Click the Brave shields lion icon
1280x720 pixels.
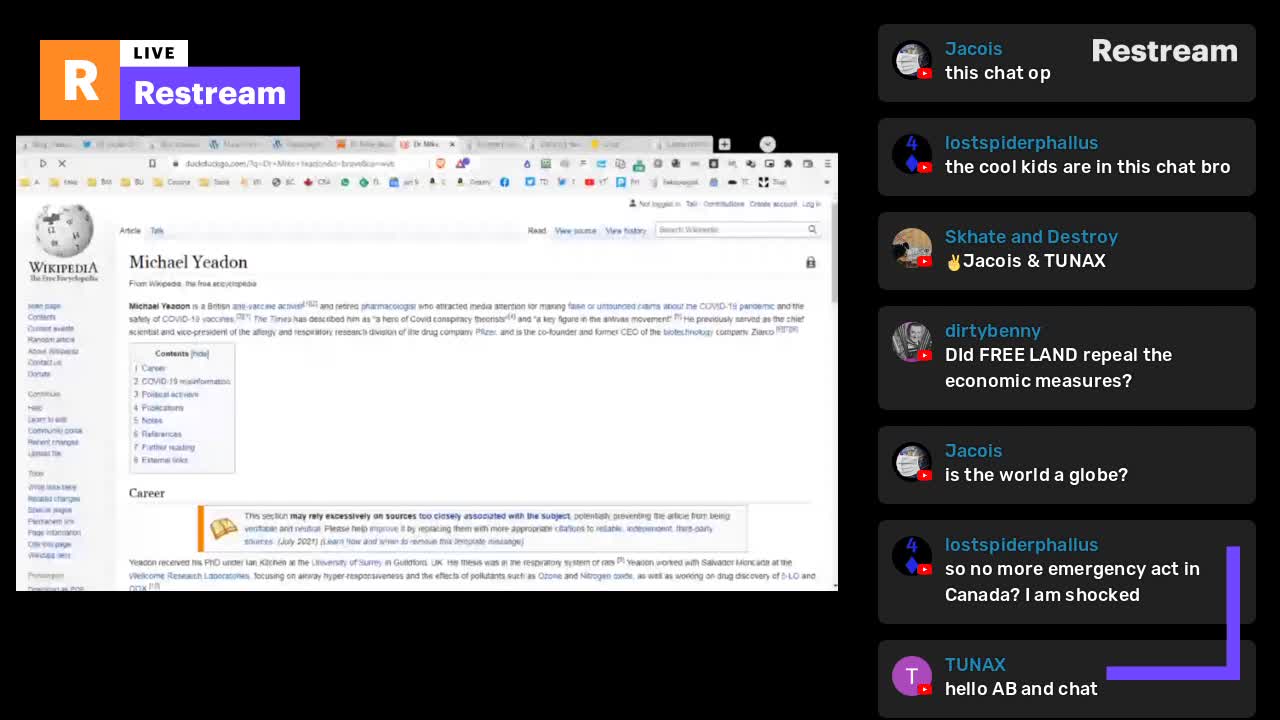(440, 163)
